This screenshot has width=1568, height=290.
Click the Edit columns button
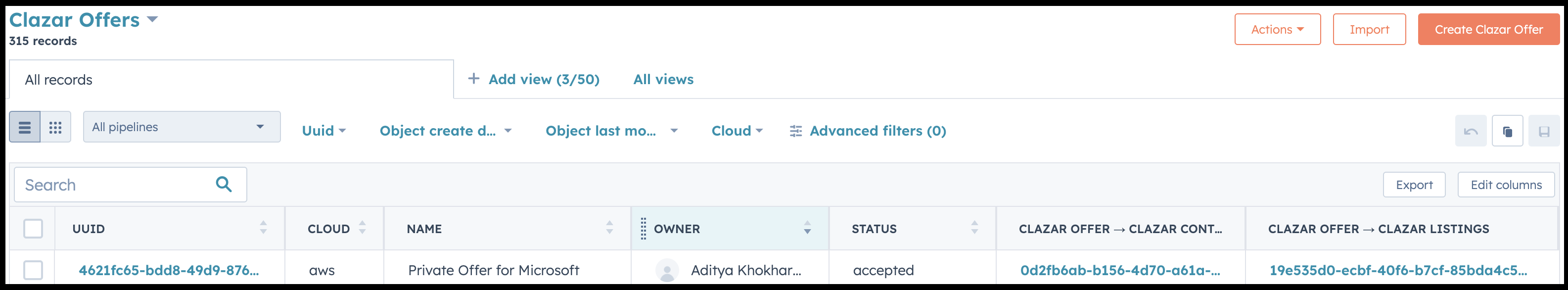1506,185
